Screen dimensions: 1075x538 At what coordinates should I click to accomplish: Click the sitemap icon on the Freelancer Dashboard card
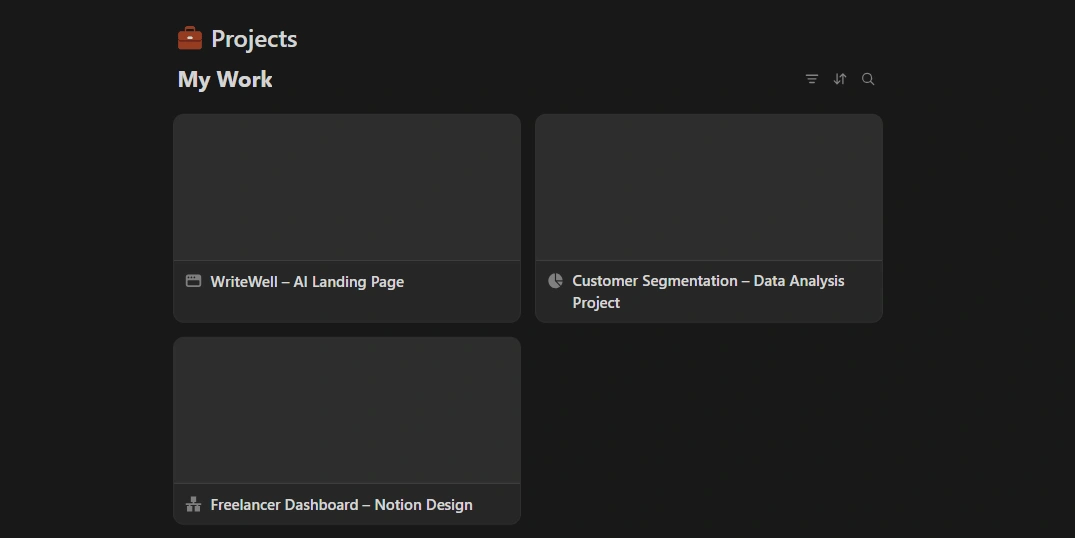(x=194, y=504)
